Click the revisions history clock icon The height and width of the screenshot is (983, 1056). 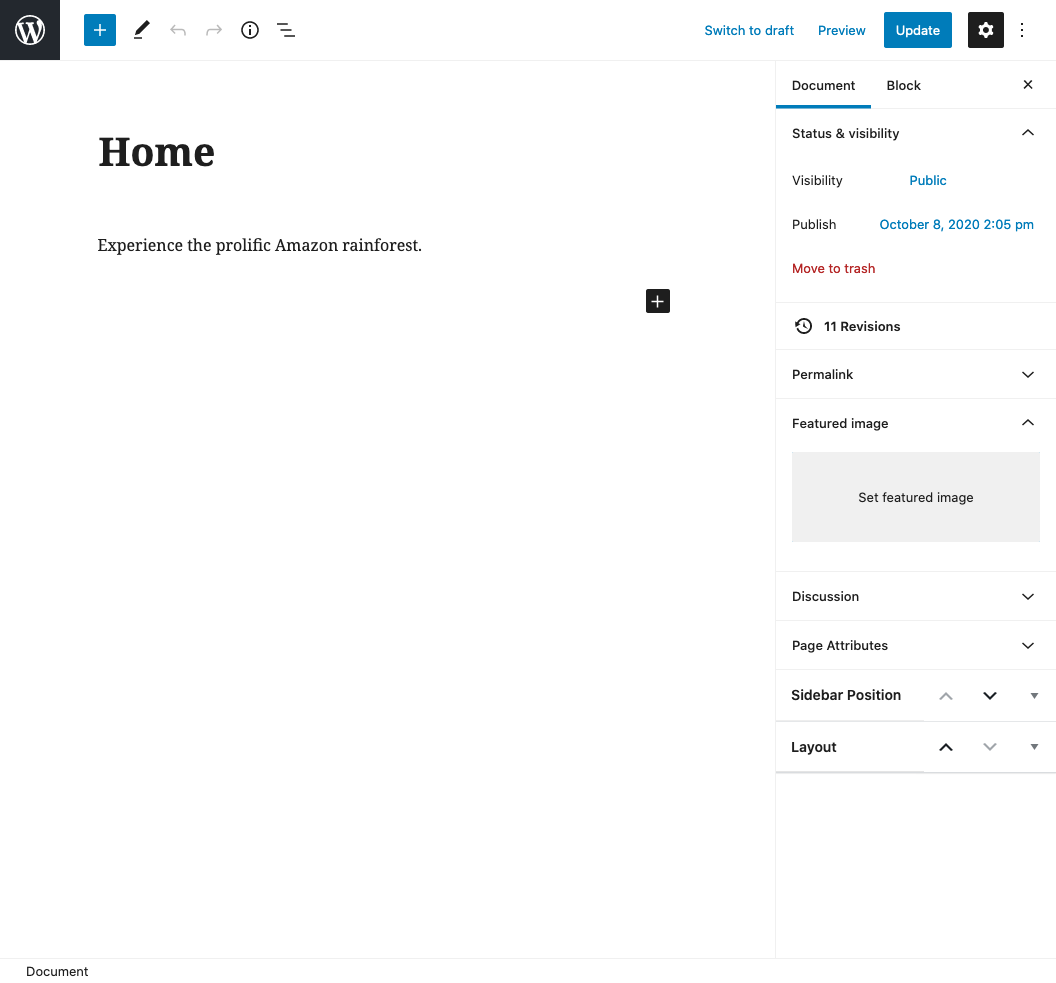point(803,326)
